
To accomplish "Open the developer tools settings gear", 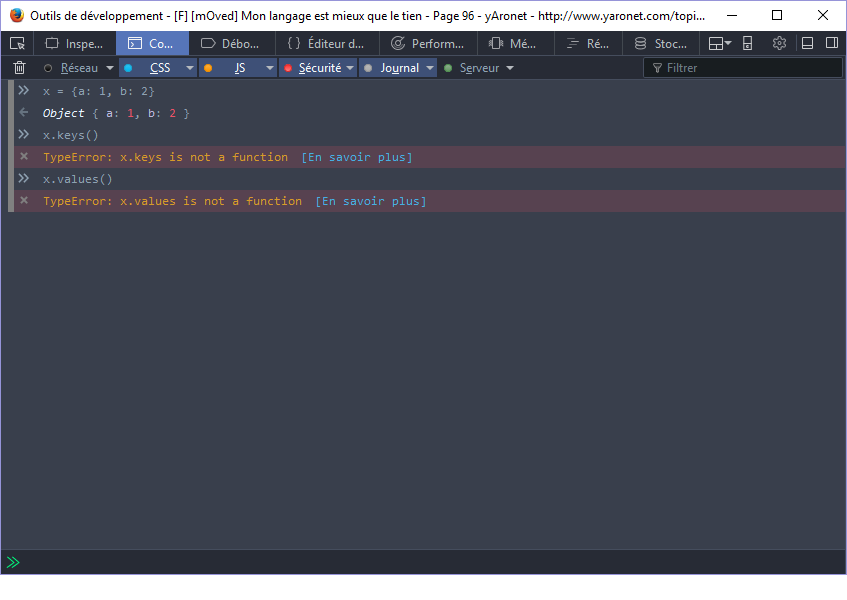I will [x=779, y=44].
